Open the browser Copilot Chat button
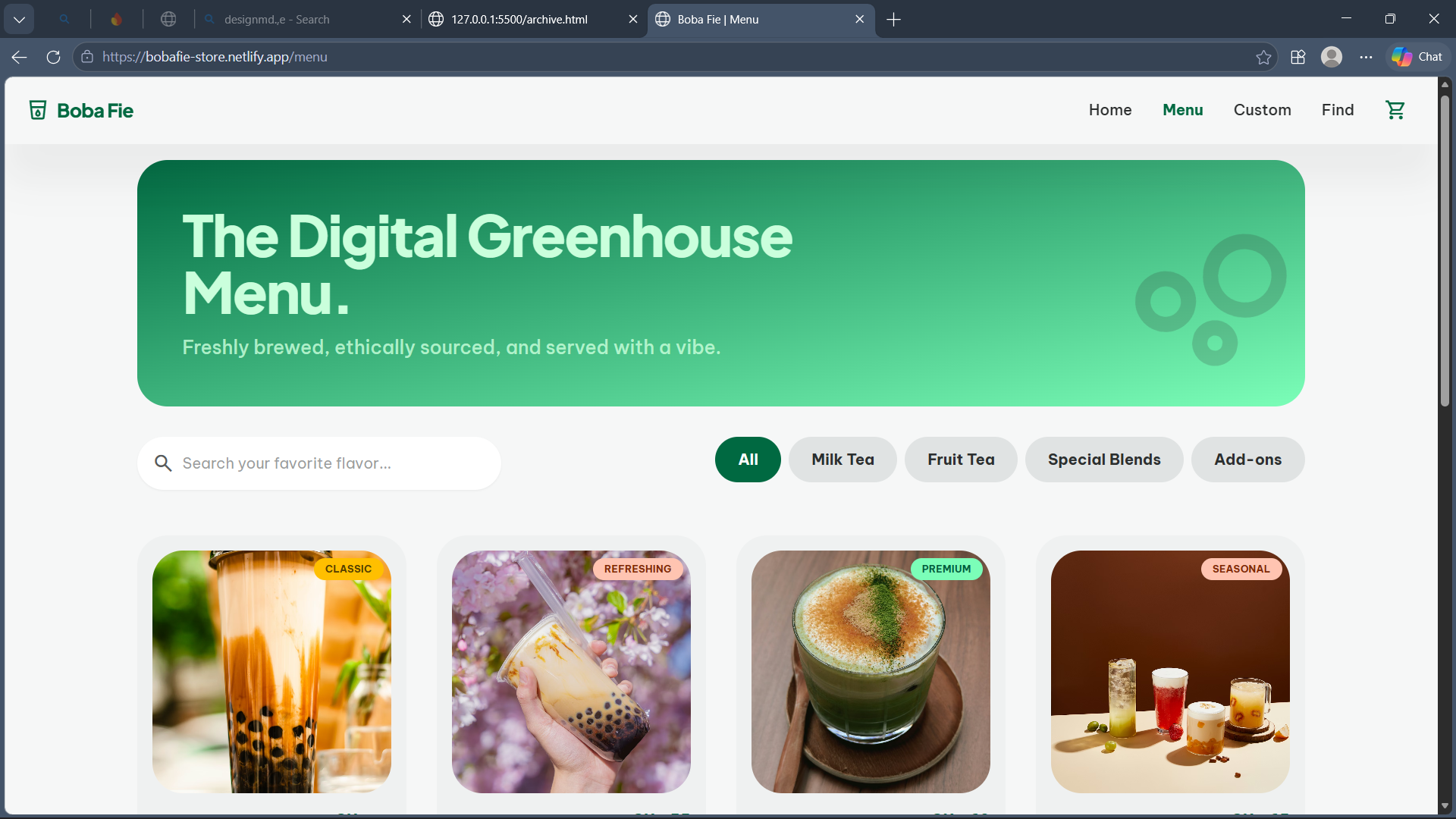Image resolution: width=1456 pixels, height=819 pixels. point(1417,57)
